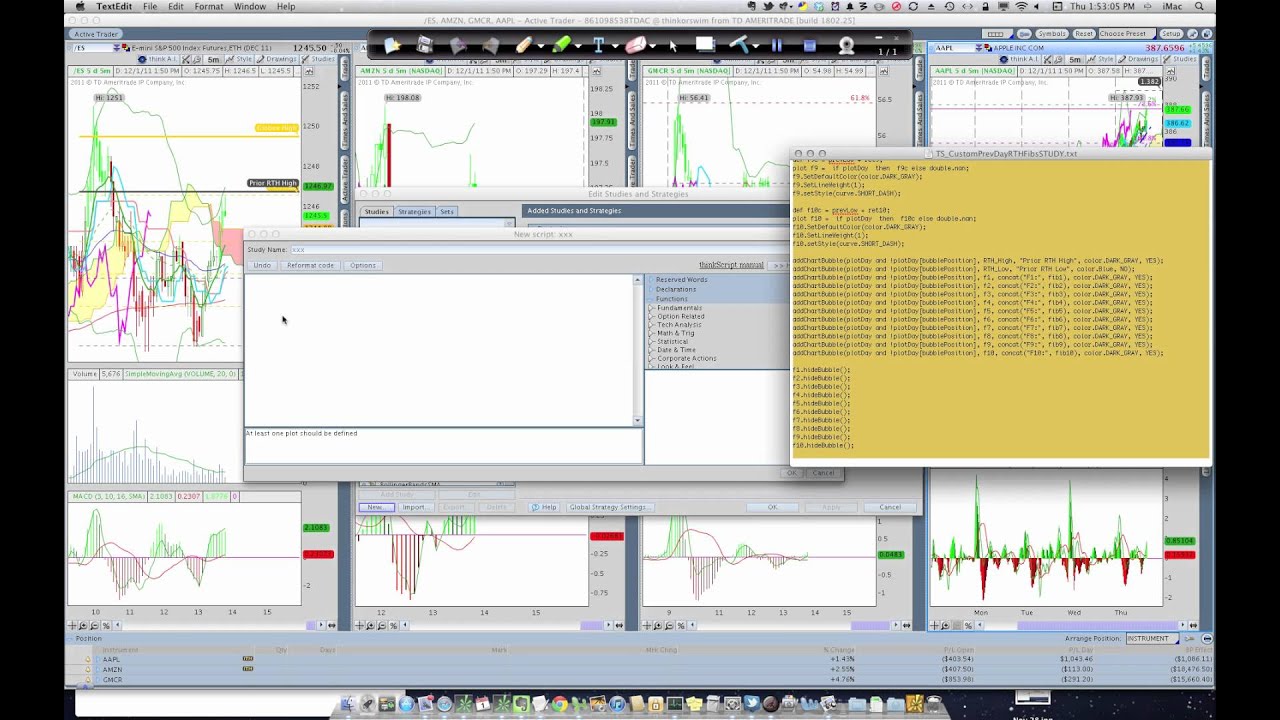Open the Format menu

(x=209, y=6)
